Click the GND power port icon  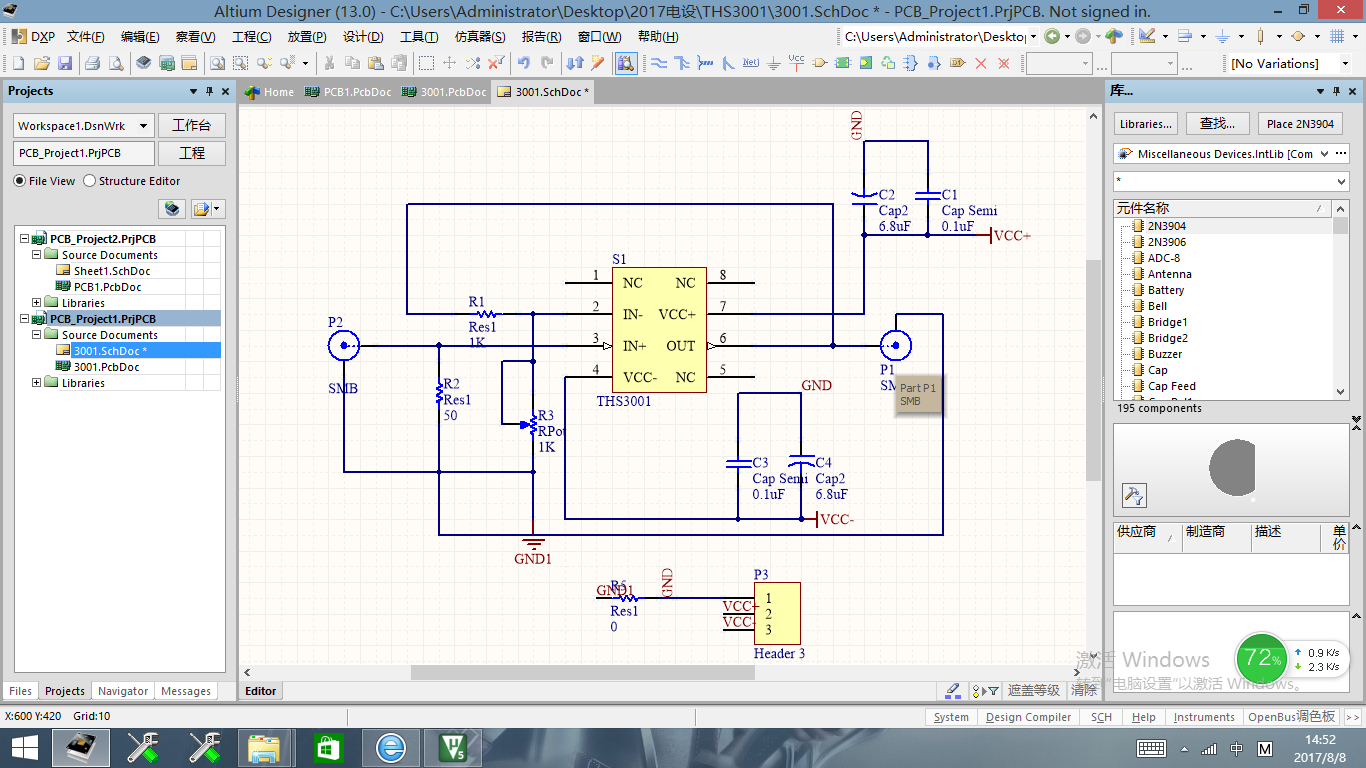point(773,63)
